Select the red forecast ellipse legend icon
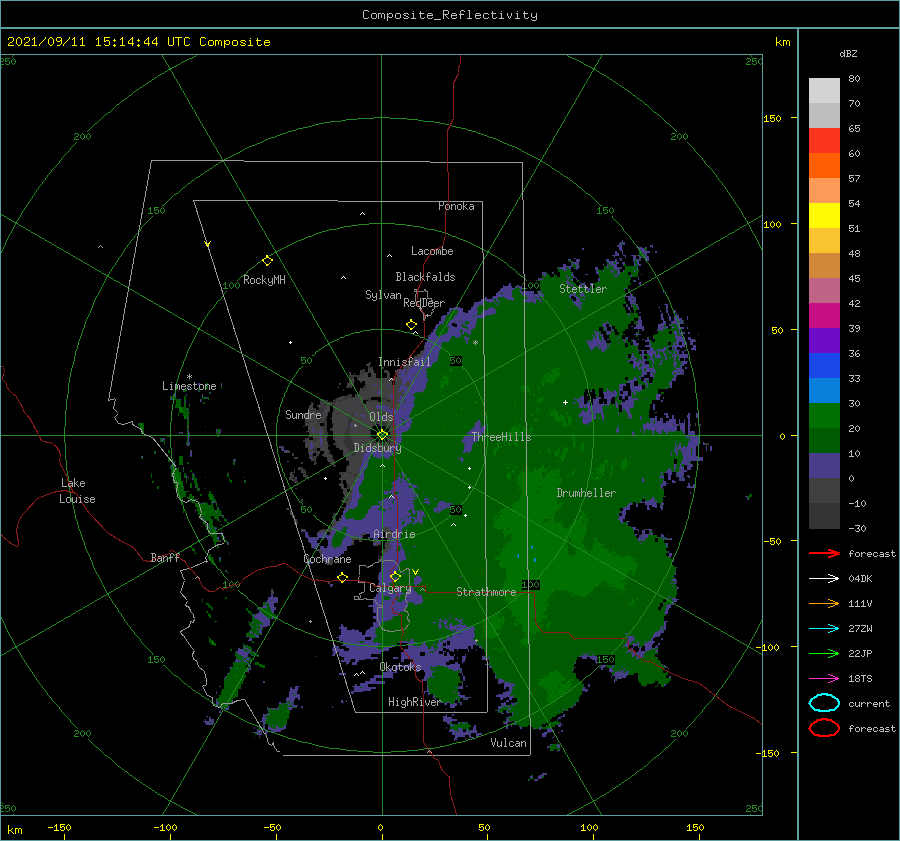This screenshot has height=841, width=900. coord(824,728)
